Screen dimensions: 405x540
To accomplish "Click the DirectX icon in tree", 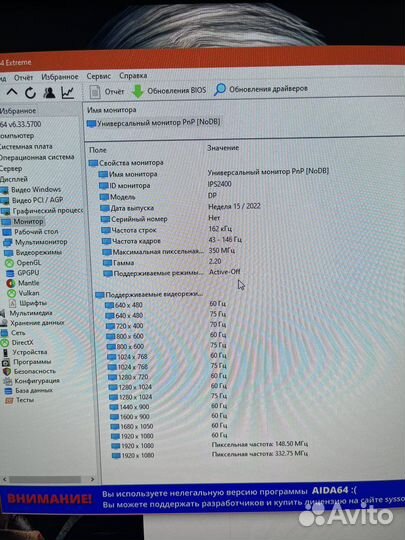I will pos(4,343).
